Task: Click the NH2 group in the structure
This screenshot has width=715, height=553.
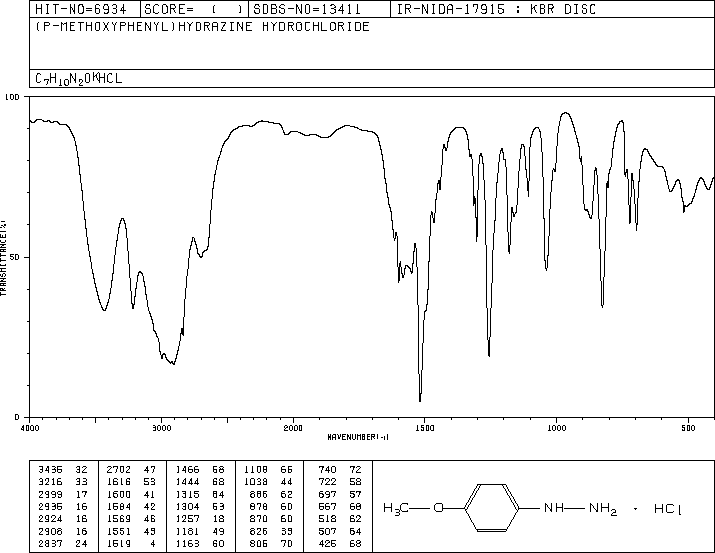Action: coord(603,509)
